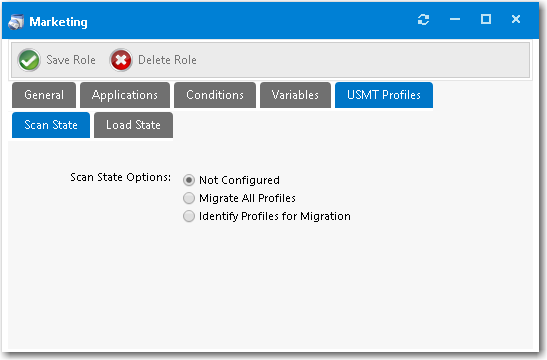Maximize the Marketing window
This screenshot has width=547, height=360.
click(486, 19)
